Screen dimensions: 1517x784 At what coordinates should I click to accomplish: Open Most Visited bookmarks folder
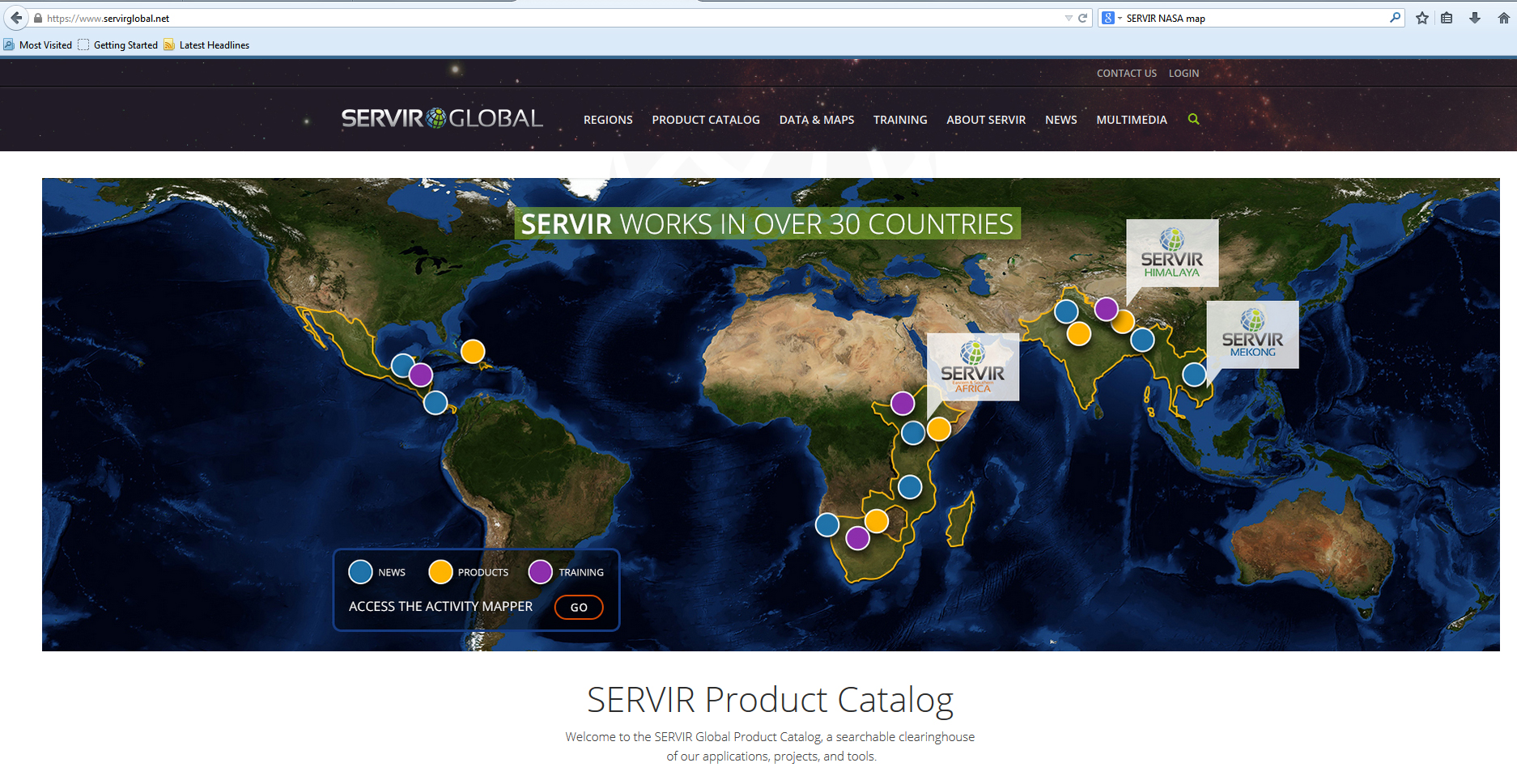(x=38, y=45)
